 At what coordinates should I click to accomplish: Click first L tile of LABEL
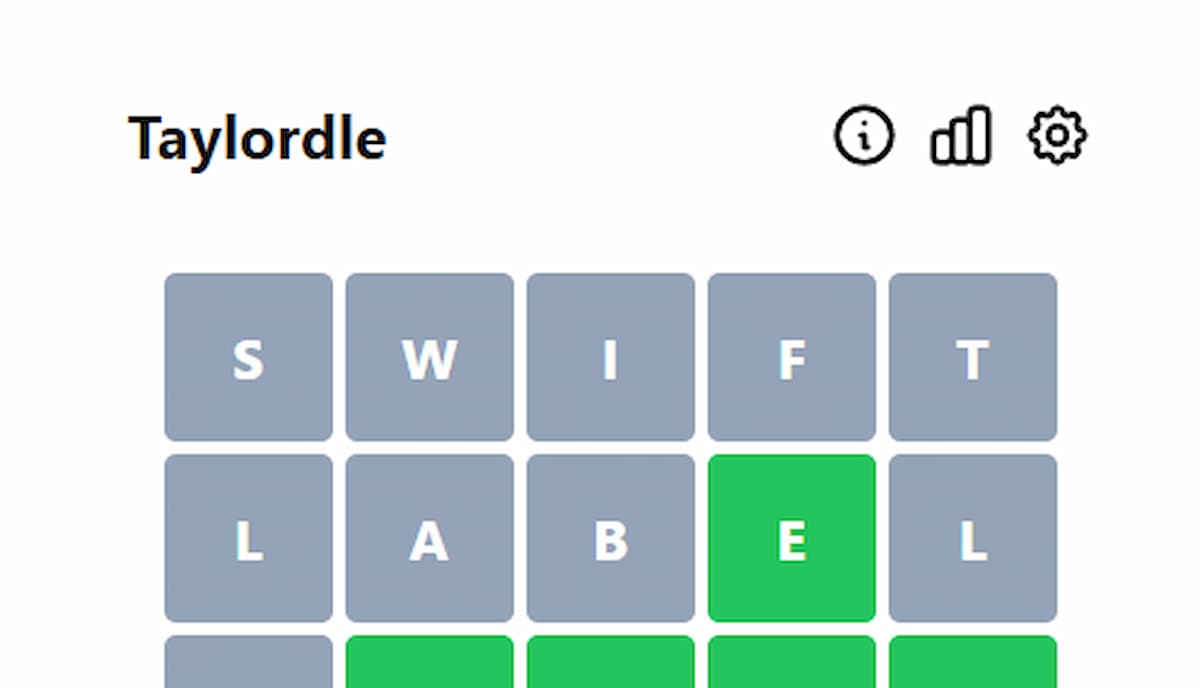pyautogui.click(x=248, y=538)
